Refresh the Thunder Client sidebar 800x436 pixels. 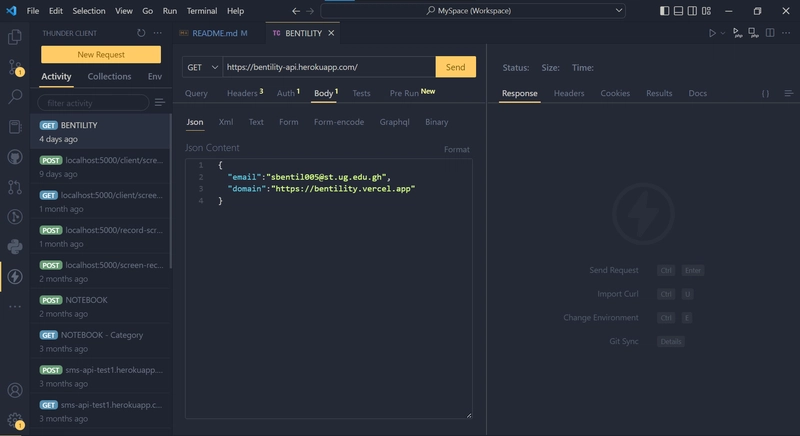click(141, 33)
